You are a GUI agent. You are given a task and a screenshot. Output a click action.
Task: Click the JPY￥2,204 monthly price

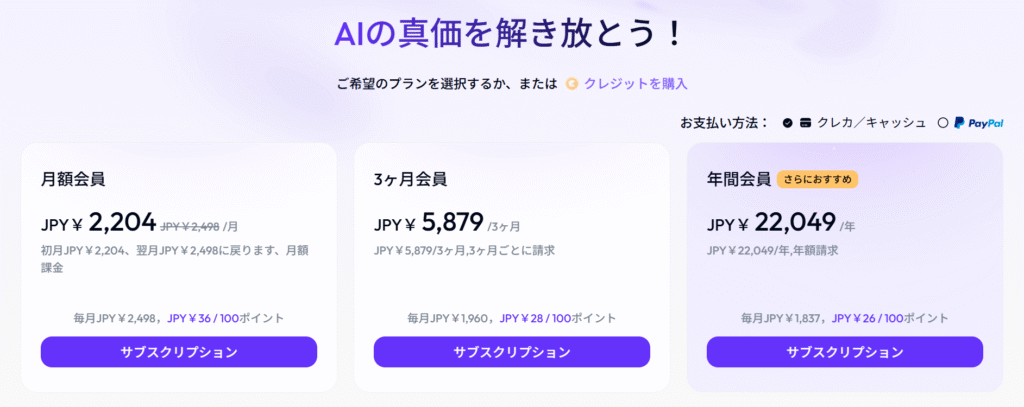(x=98, y=223)
